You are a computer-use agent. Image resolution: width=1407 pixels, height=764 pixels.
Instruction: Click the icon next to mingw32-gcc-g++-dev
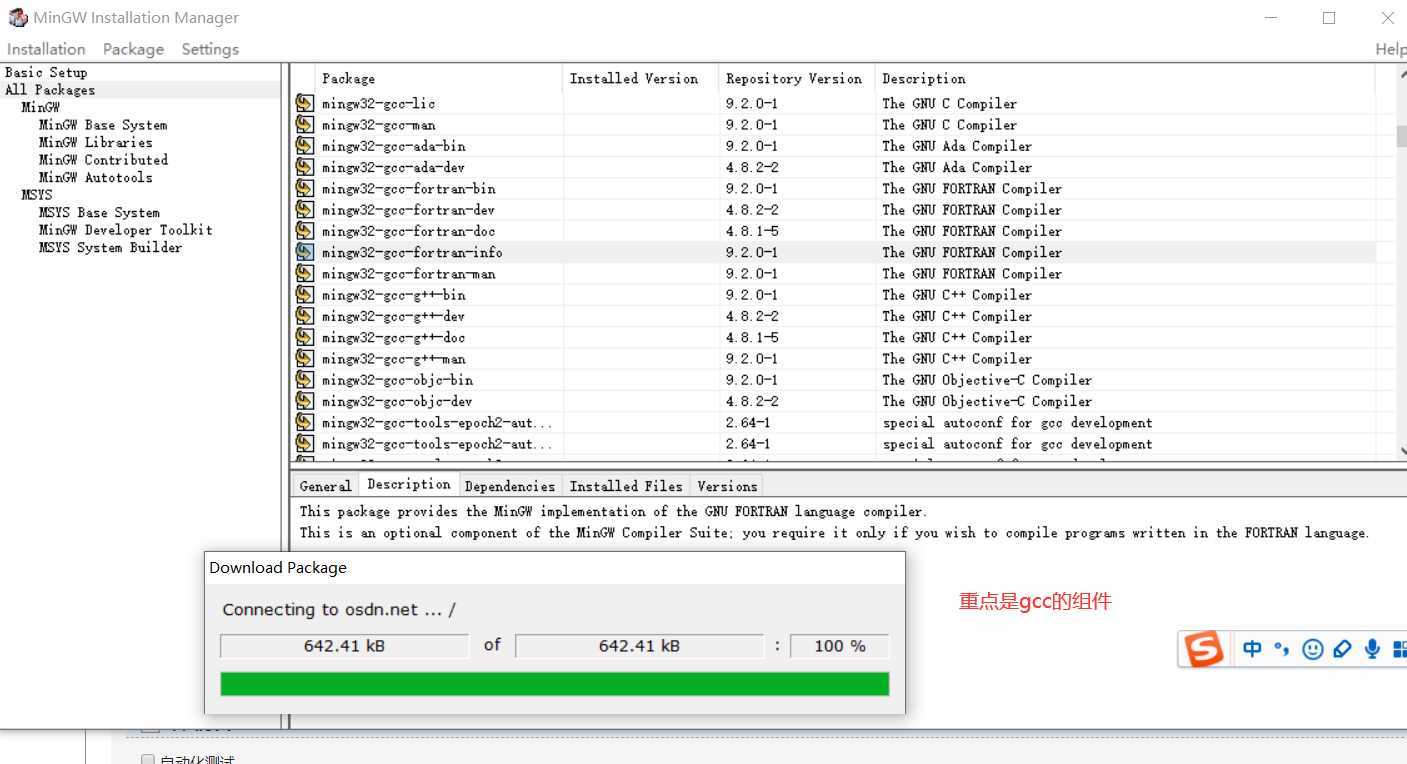click(304, 315)
